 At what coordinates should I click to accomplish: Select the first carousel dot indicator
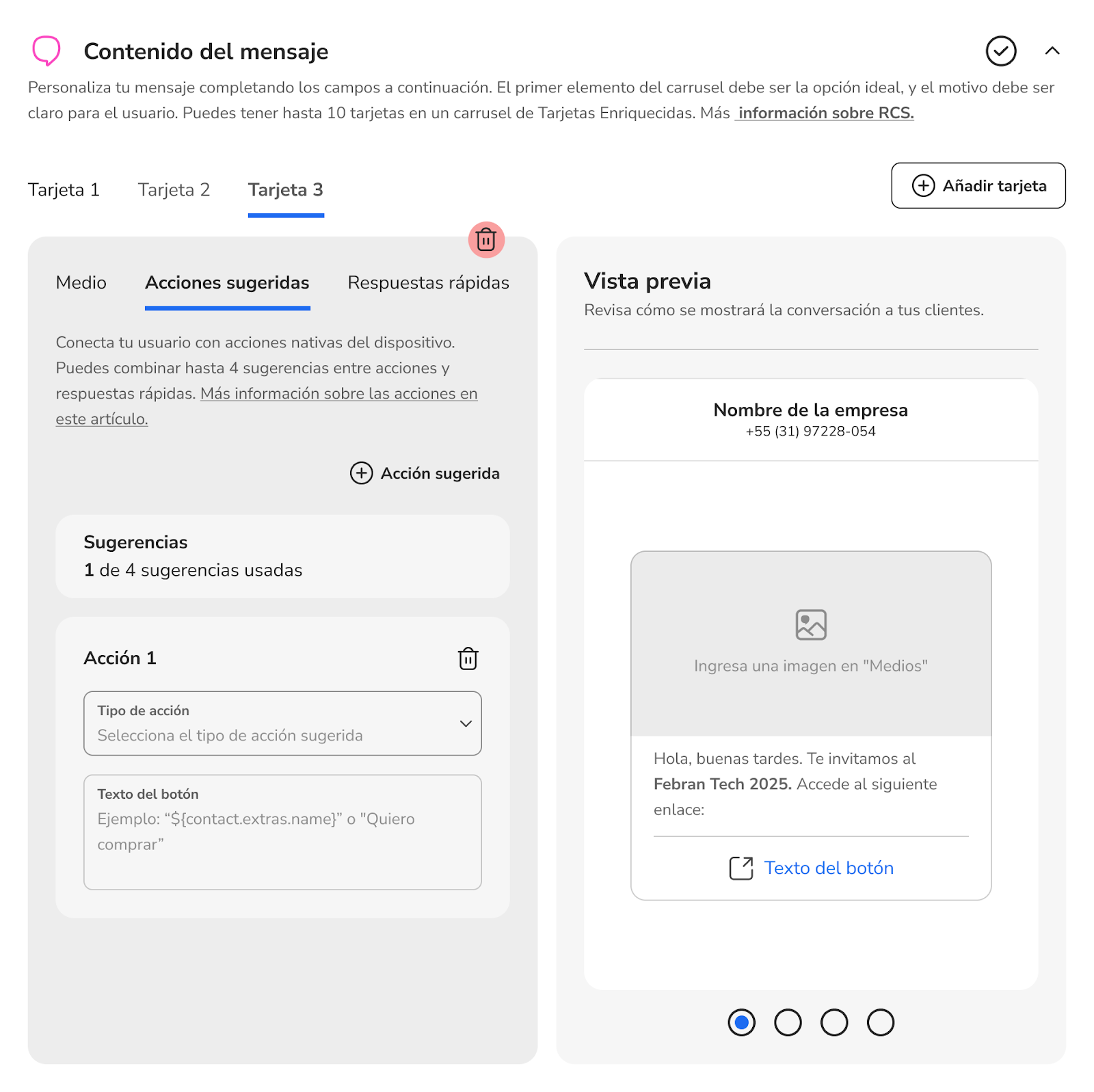741,1023
